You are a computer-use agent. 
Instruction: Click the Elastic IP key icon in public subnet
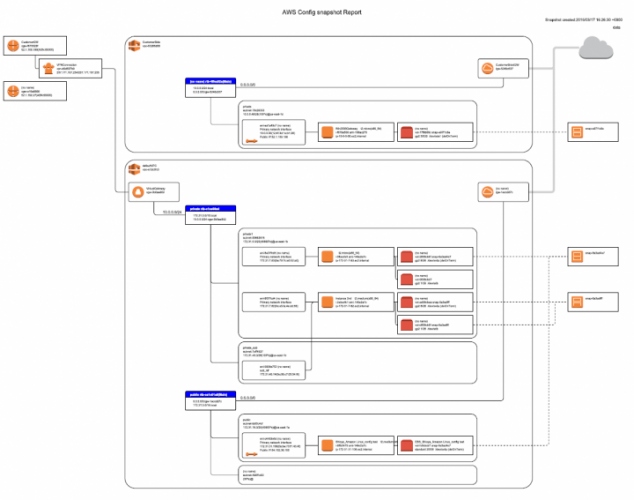pyautogui.click(x=251, y=454)
